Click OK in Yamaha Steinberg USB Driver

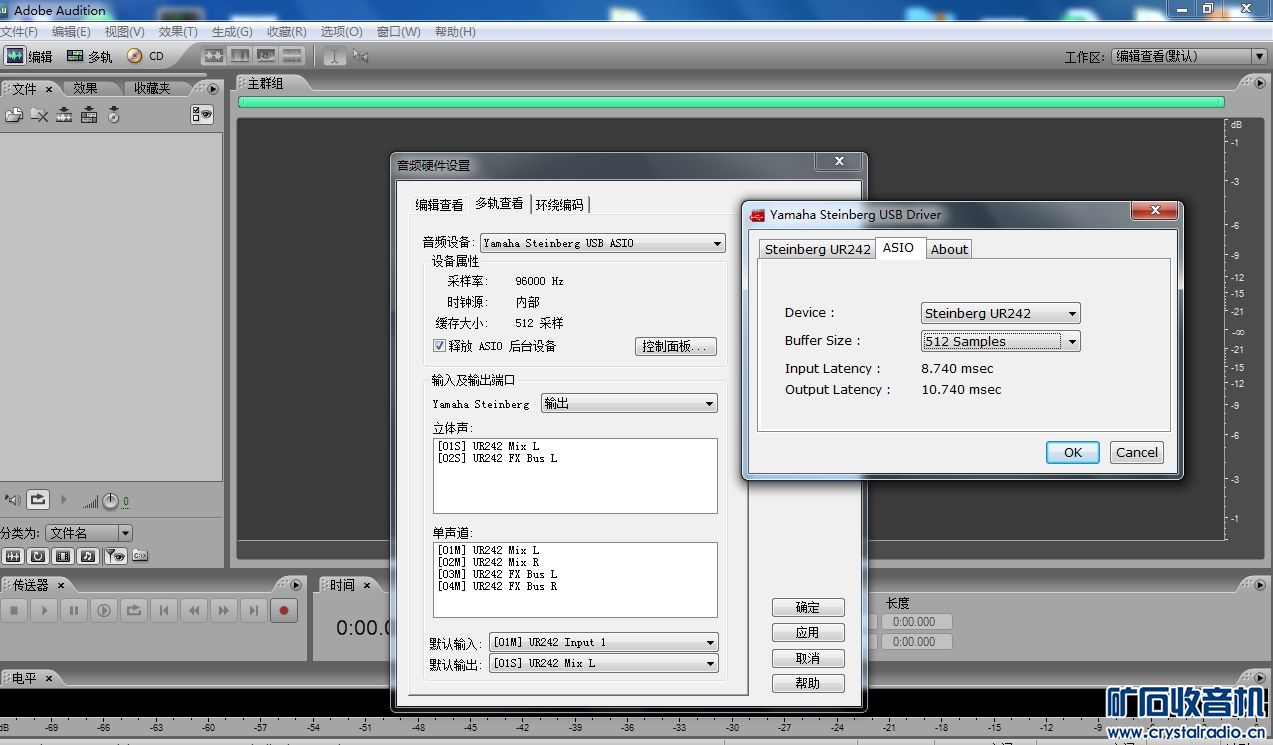point(1072,452)
